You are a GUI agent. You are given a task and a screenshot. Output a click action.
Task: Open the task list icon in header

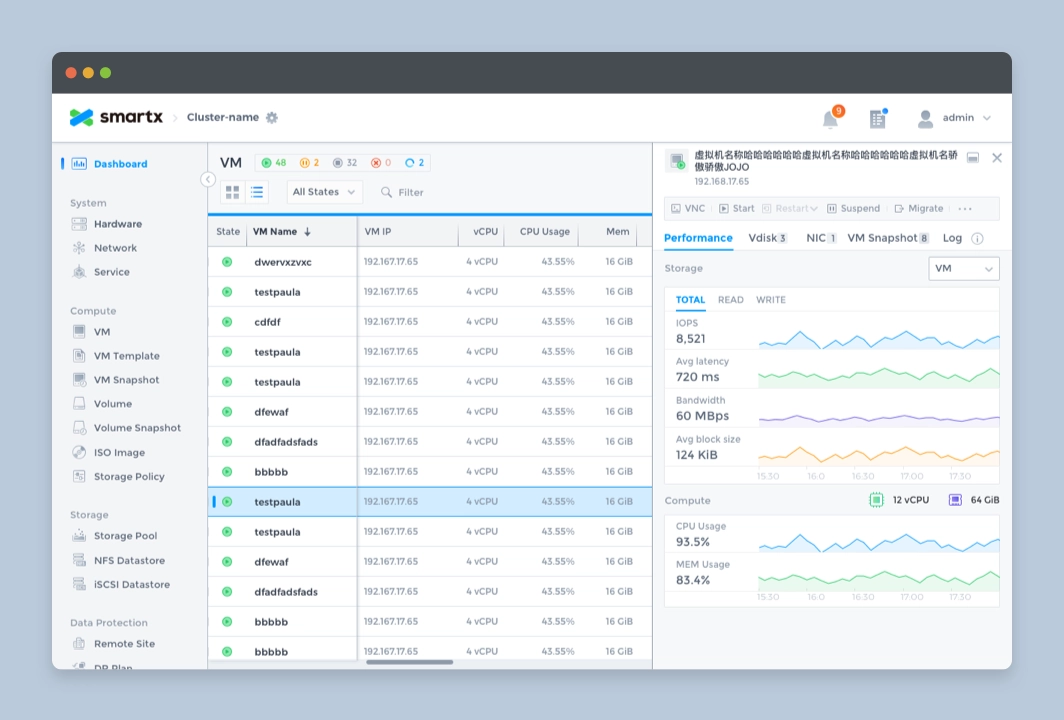[x=877, y=119]
